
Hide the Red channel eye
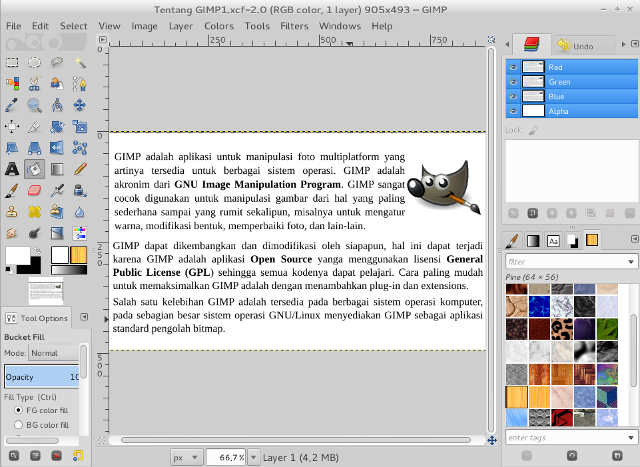point(513,67)
